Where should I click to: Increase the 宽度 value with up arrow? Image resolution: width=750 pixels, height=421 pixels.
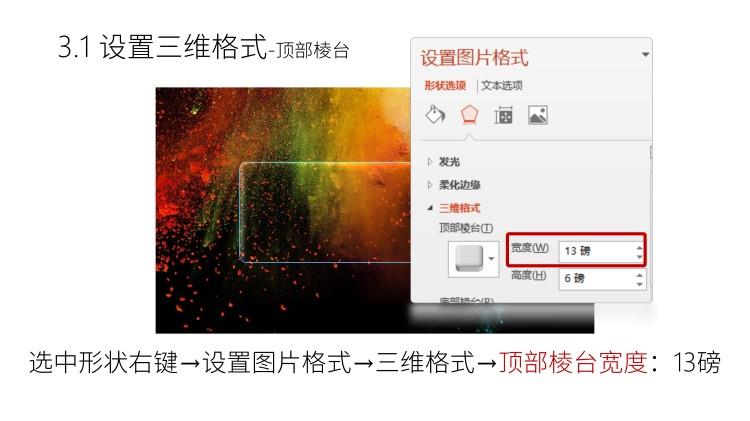click(640, 247)
